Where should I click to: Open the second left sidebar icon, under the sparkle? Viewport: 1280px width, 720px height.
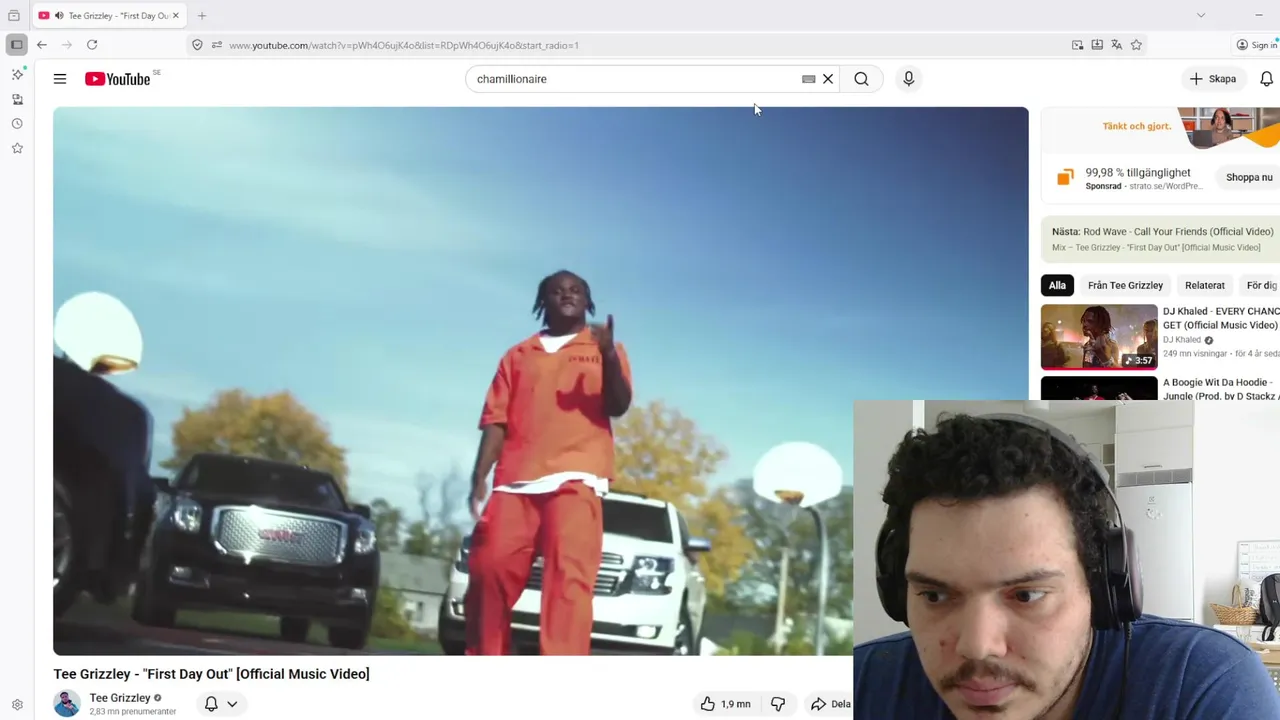[x=17, y=99]
